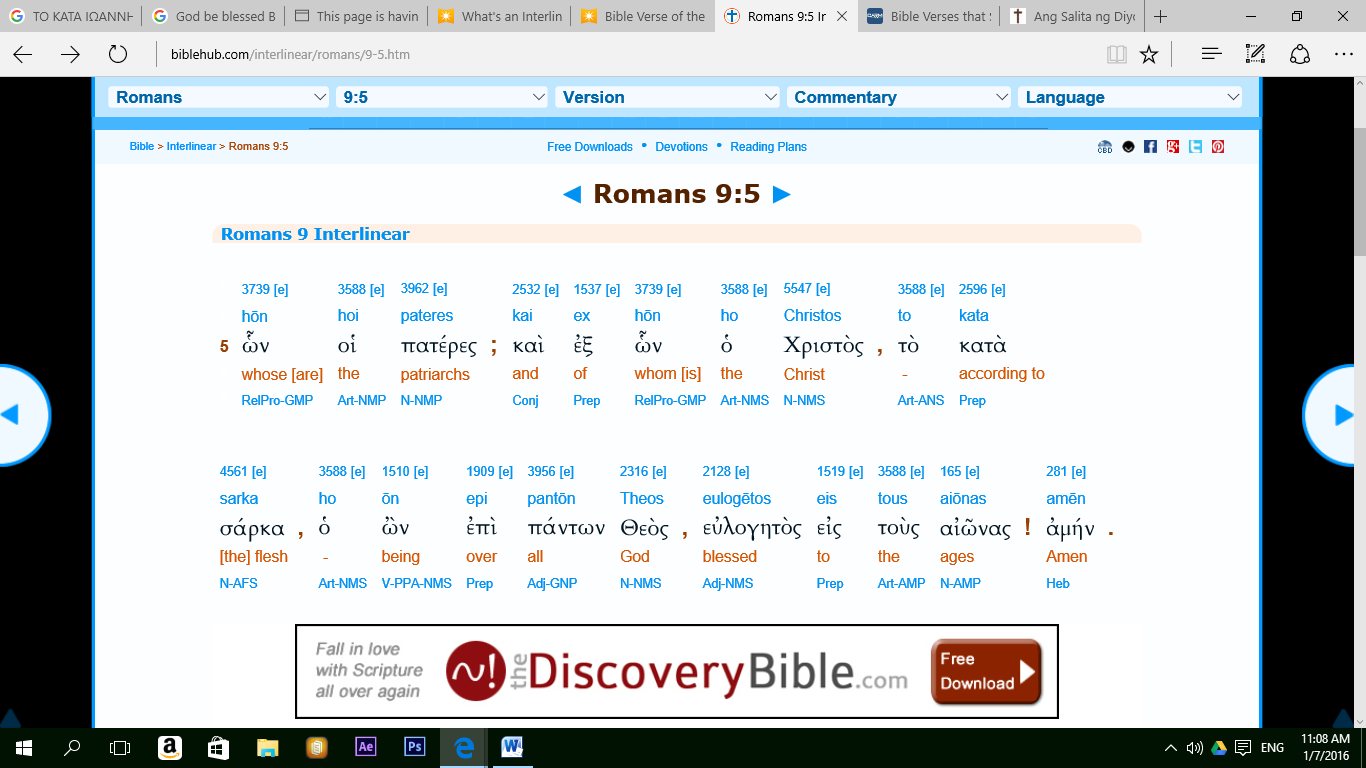Enable Reading view in Edge

coord(1115,54)
